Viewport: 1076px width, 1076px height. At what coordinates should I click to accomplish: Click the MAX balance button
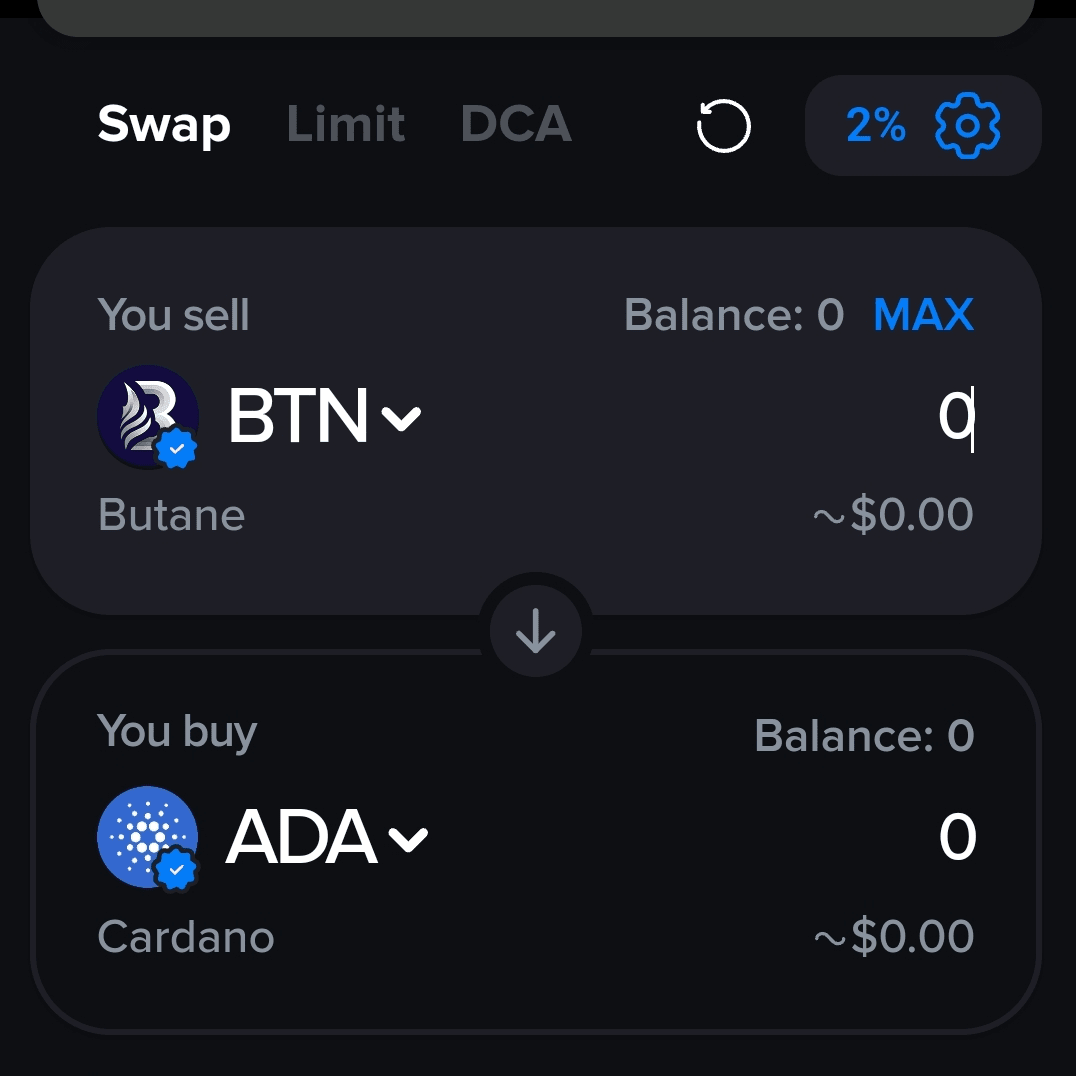tap(923, 314)
